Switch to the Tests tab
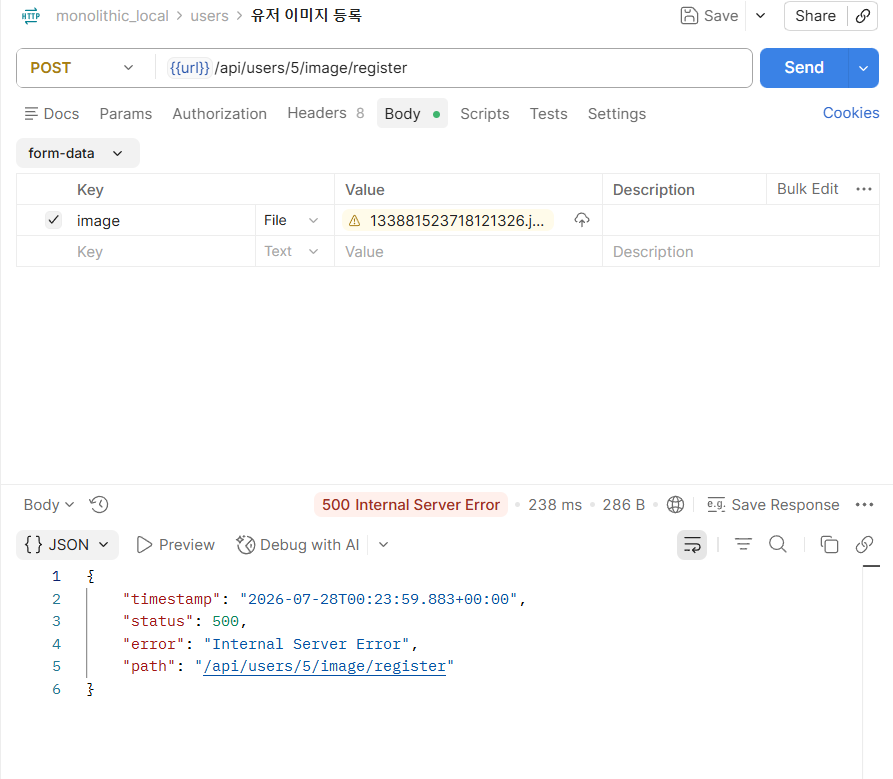Viewport: 893px width, 779px height. [548, 114]
